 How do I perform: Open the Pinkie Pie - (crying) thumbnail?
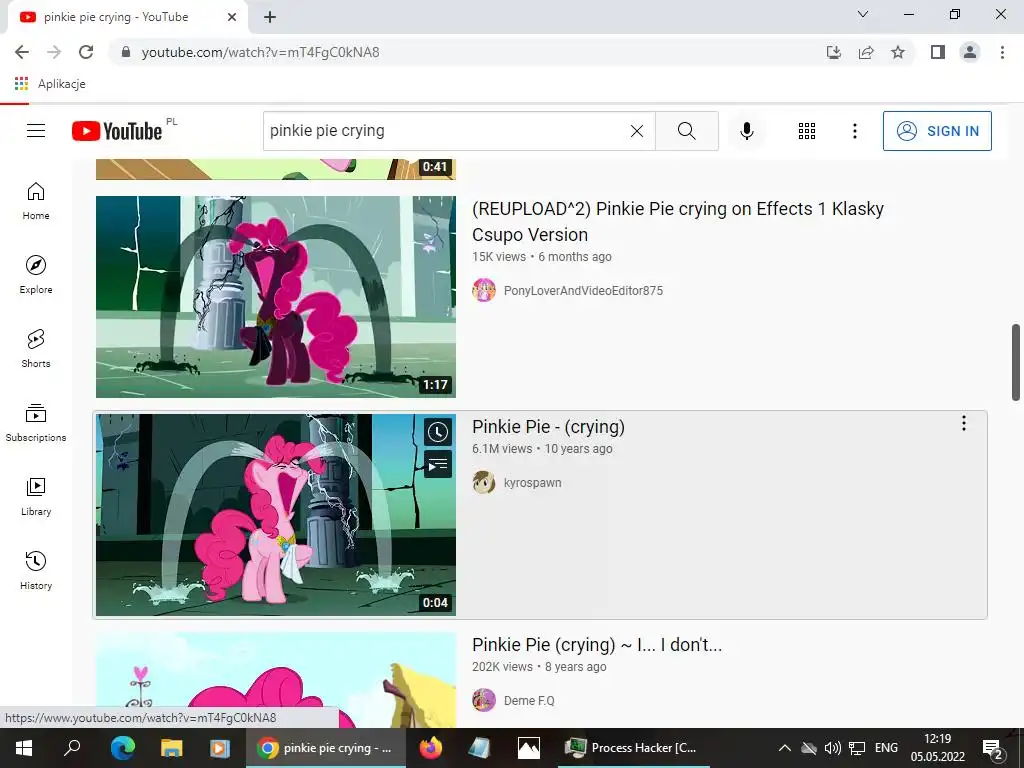276,515
